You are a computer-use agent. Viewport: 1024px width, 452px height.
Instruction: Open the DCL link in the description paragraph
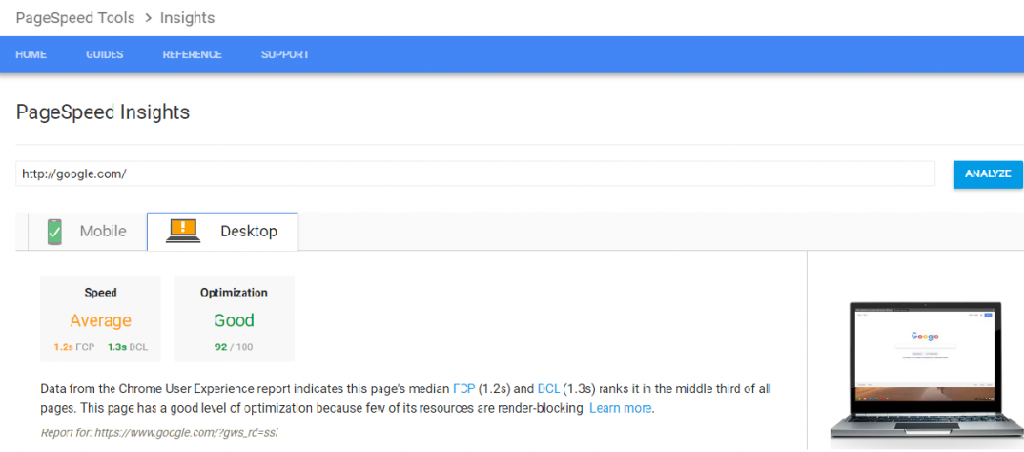pos(549,388)
